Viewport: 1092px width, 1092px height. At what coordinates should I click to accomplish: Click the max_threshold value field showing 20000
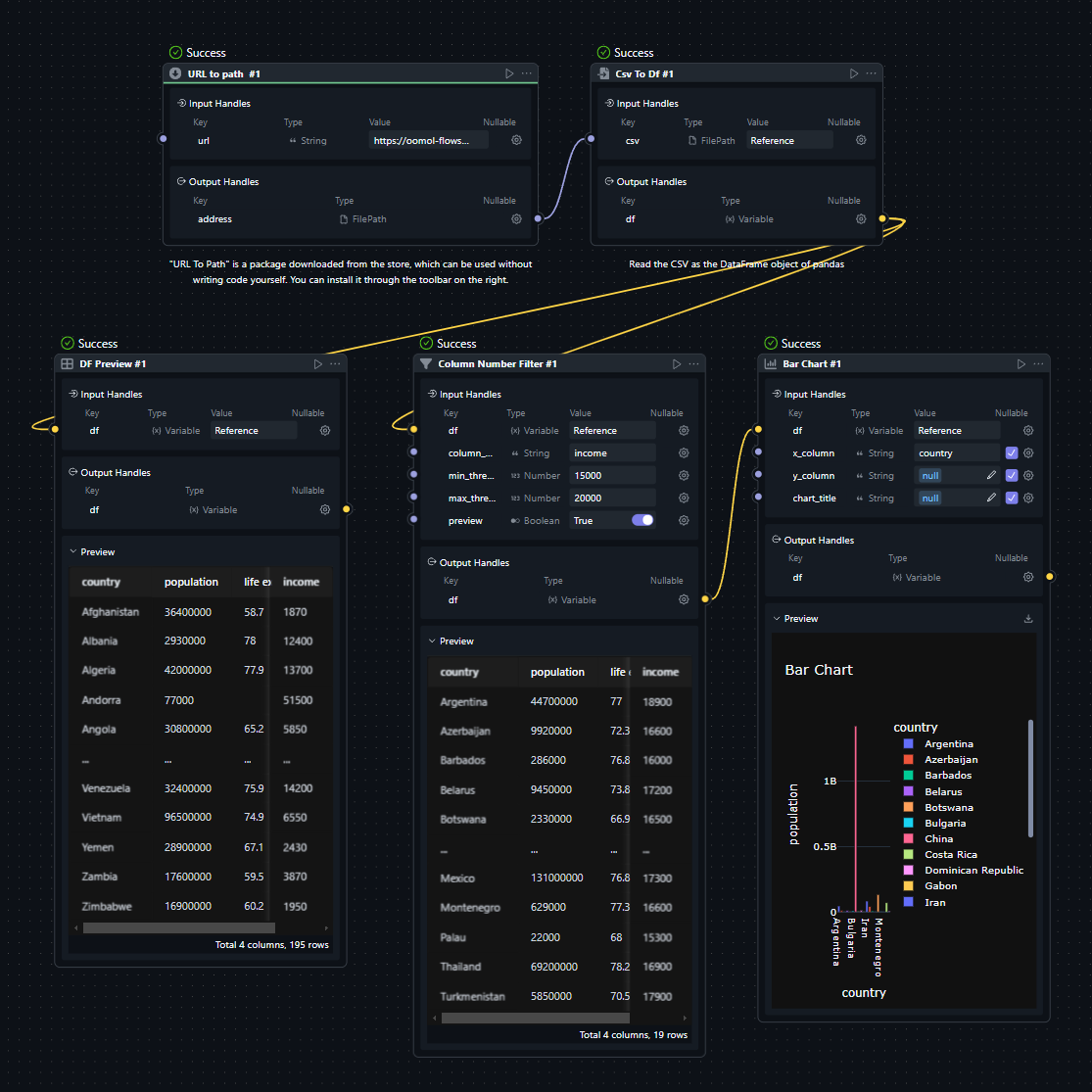coord(611,499)
